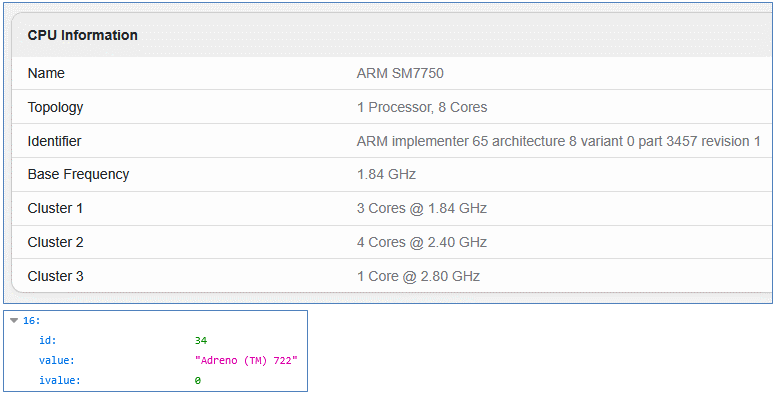Select the value 4 Cores @ 2.40 GHz
Image resolution: width=776 pixels, height=396 pixels.
coord(422,242)
